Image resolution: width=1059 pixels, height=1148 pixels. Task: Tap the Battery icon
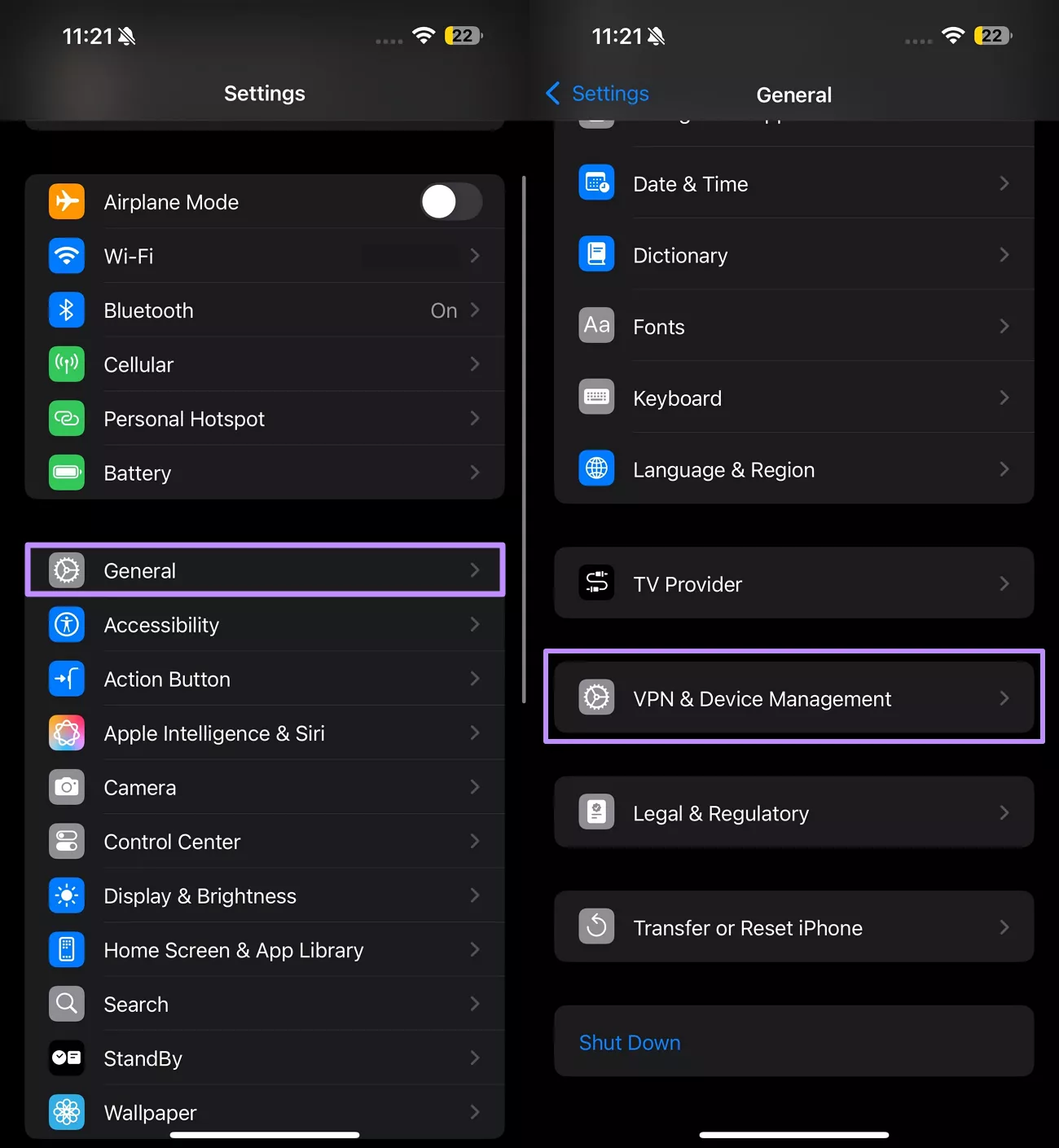66,473
